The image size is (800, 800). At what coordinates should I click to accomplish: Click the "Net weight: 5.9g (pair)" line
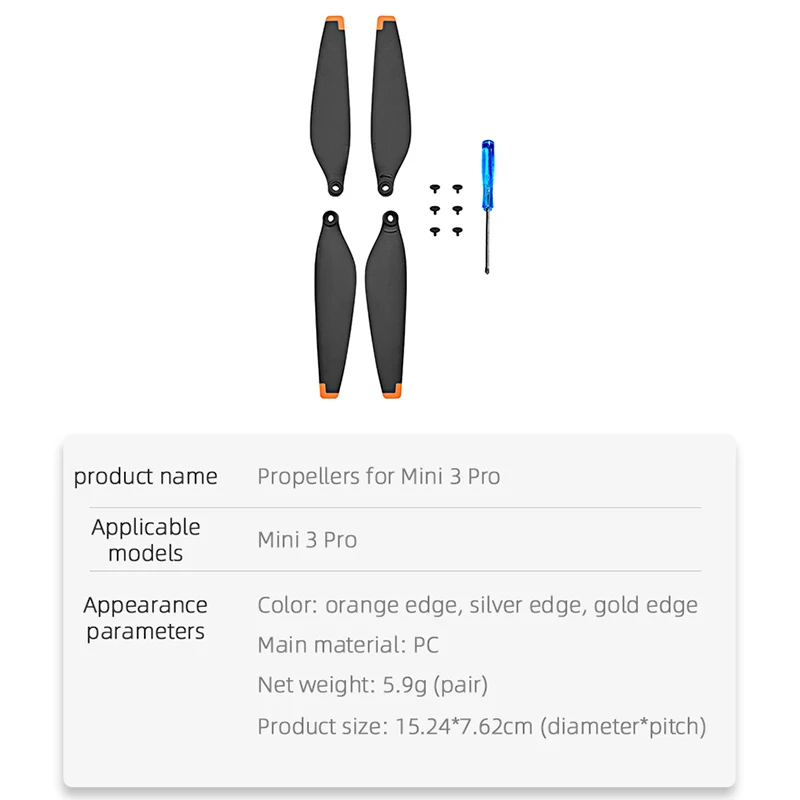(x=372, y=685)
